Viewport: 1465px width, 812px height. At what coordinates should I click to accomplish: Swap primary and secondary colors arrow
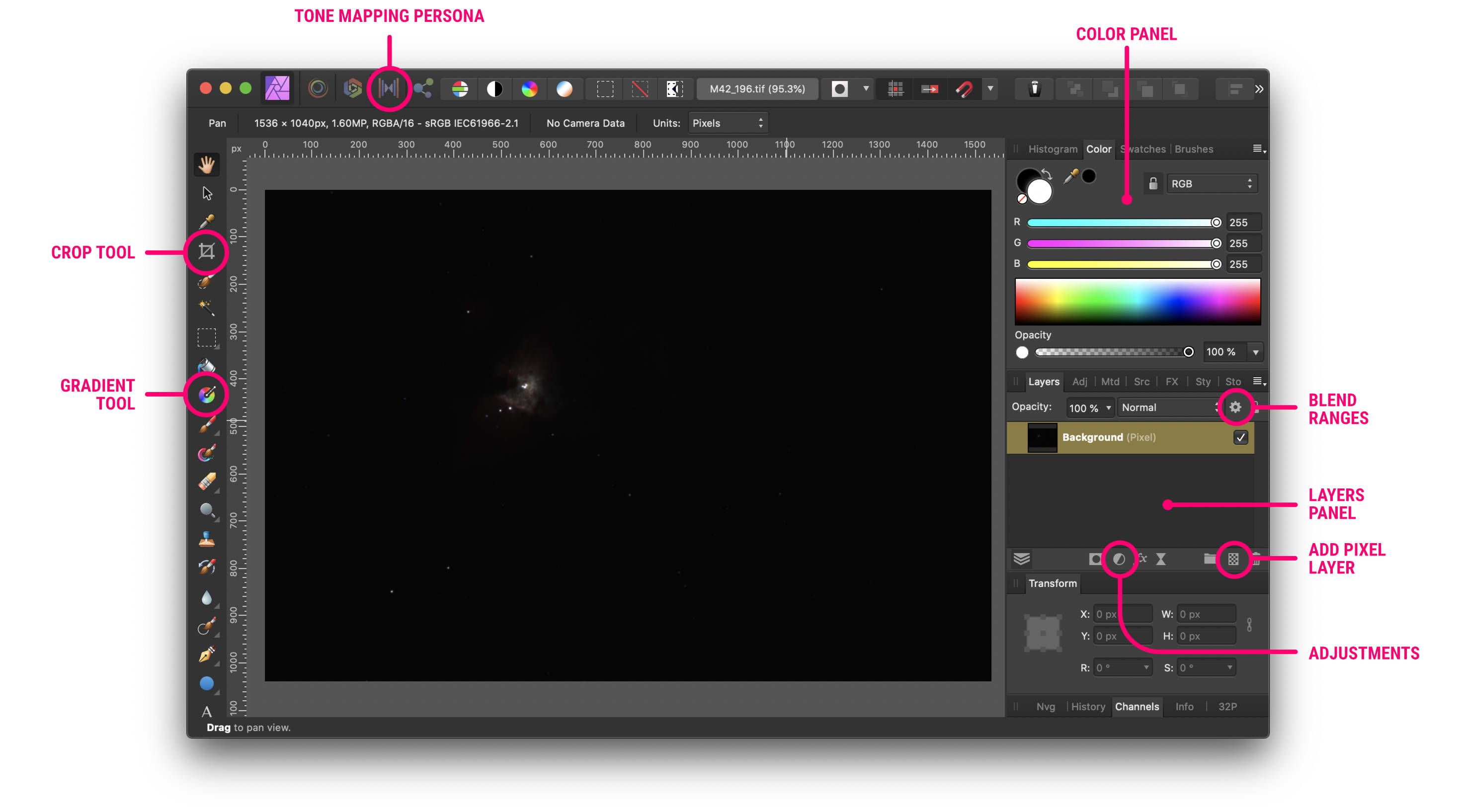coord(1047,174)
